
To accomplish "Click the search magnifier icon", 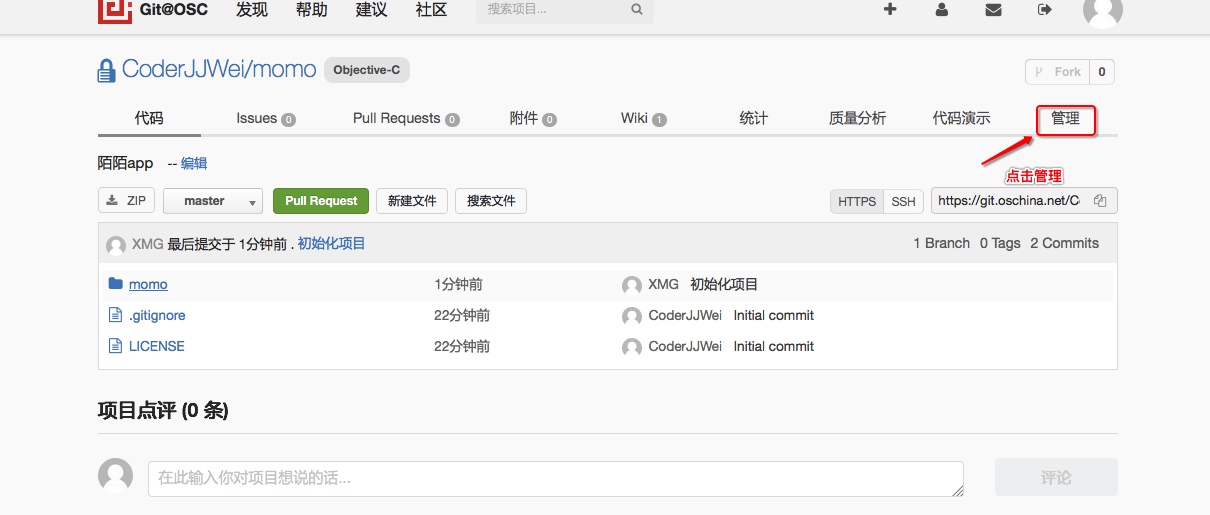I will [637, 10].
